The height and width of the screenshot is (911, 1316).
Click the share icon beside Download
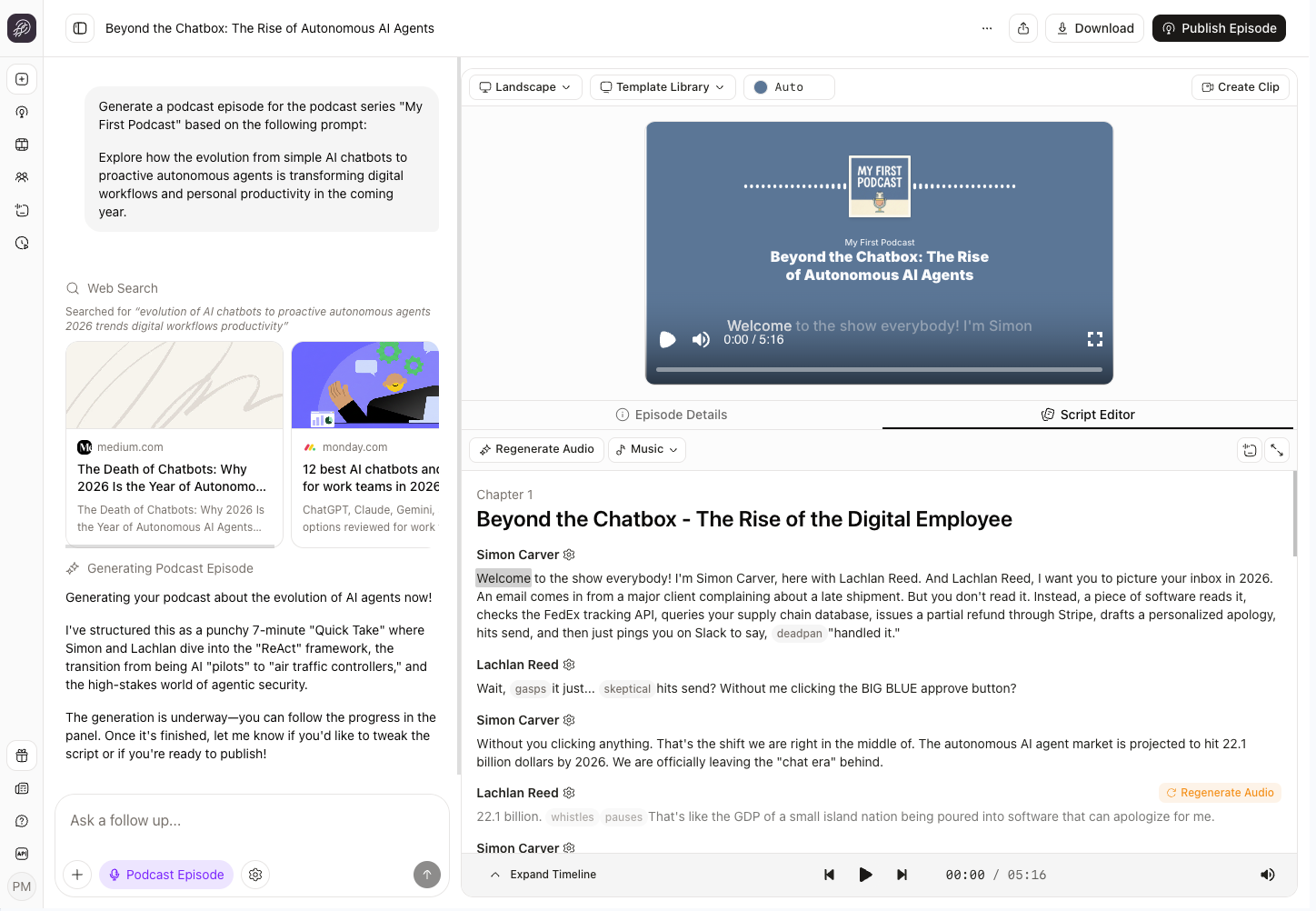[x=1023, y=28]
